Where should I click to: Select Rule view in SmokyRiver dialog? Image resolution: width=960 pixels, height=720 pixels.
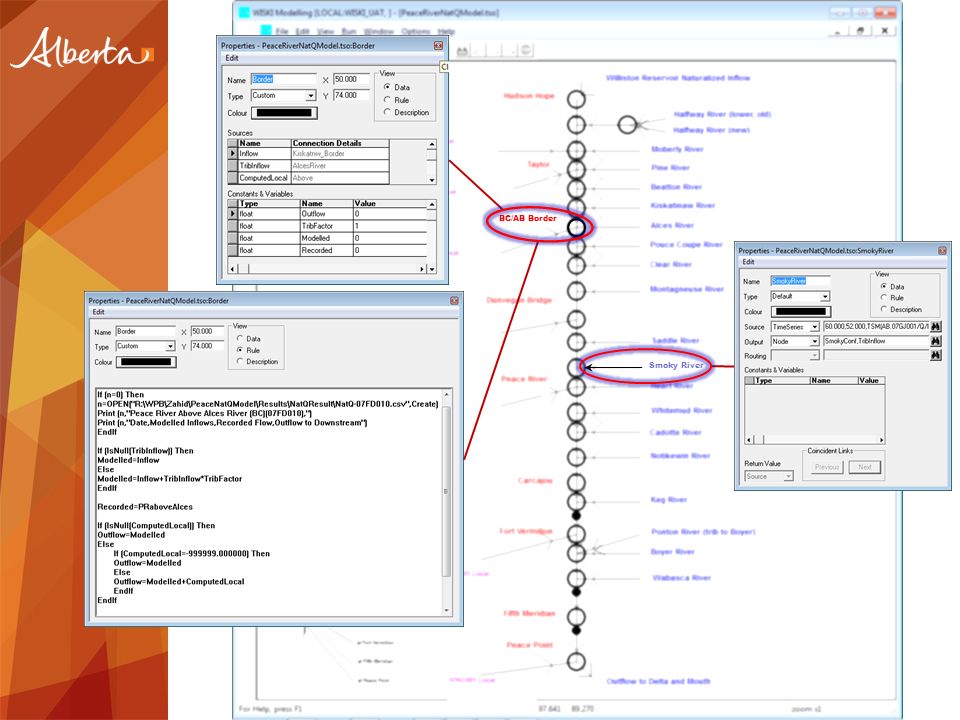[x=883, y=298]
